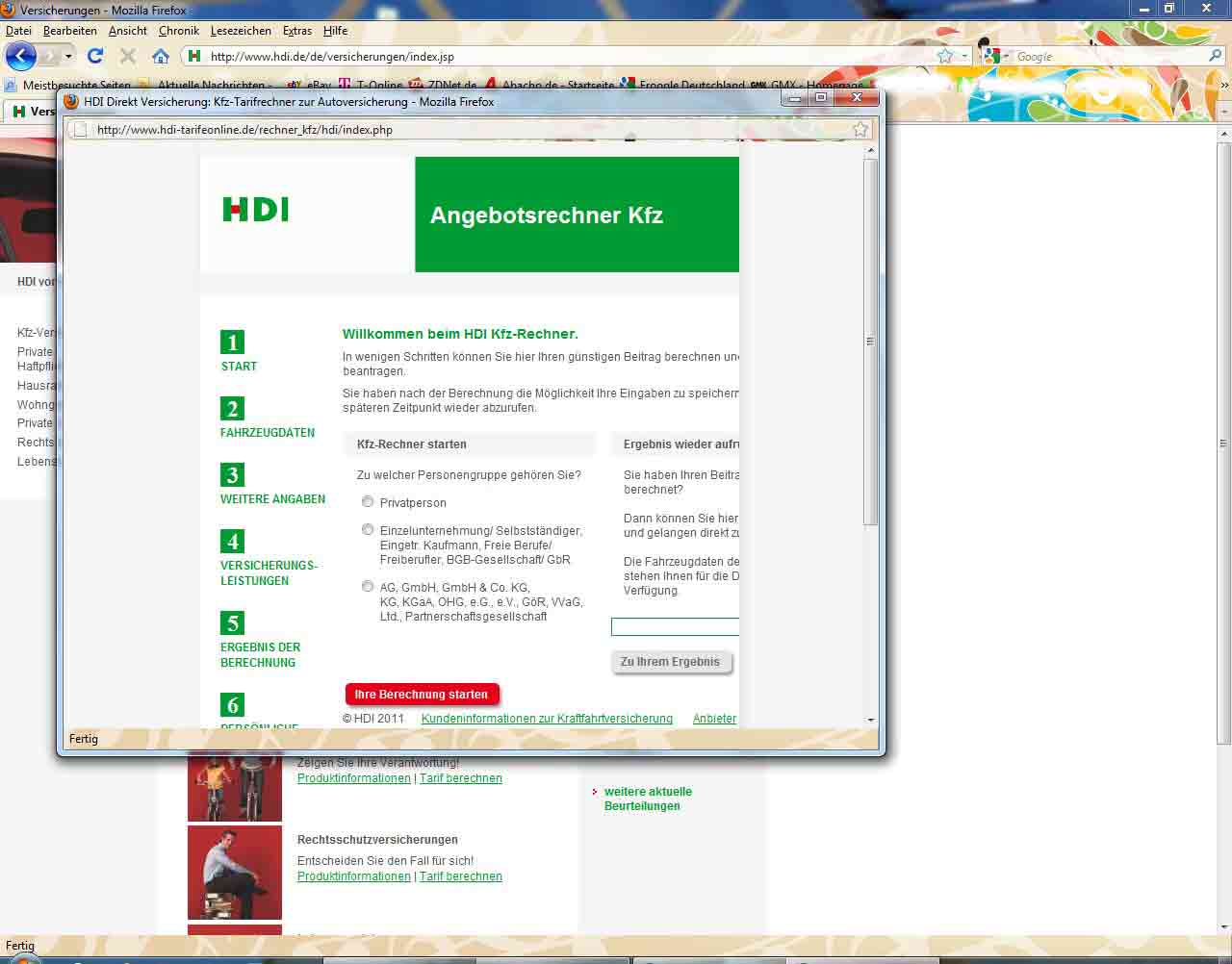Open the Ansicht menu
Screen dimensions: 1232x964
128,31
